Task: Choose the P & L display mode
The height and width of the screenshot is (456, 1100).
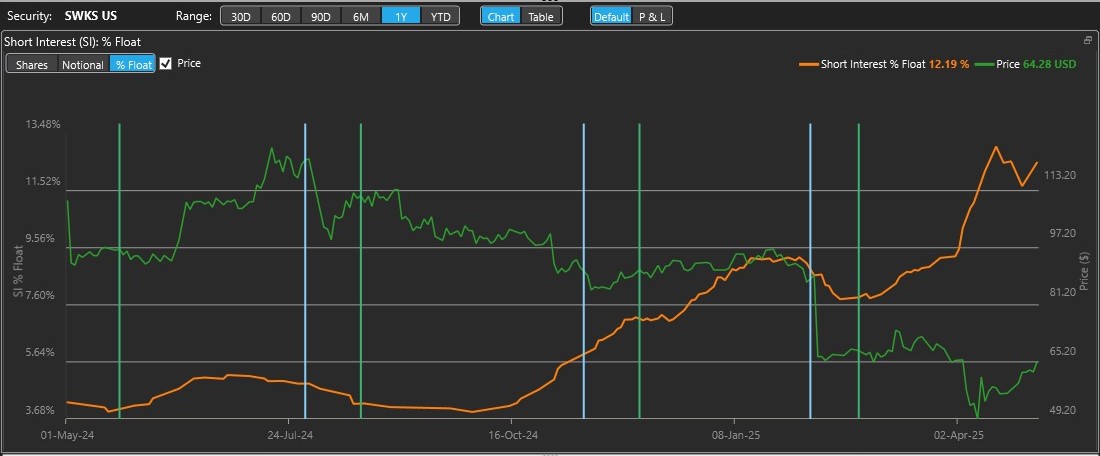Action: [x=652, y=16]
